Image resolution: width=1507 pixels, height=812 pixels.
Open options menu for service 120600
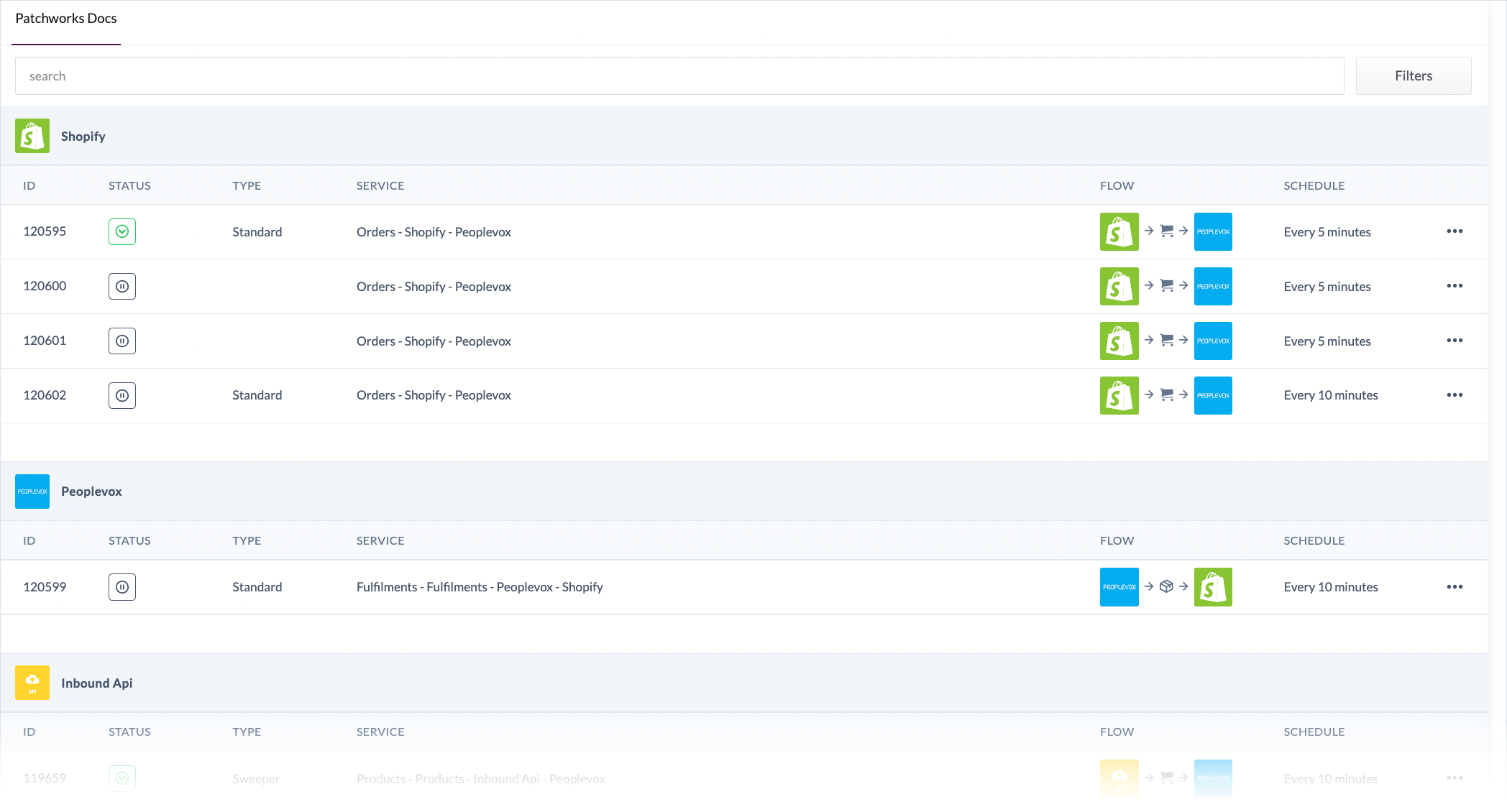pos(1455,286)
